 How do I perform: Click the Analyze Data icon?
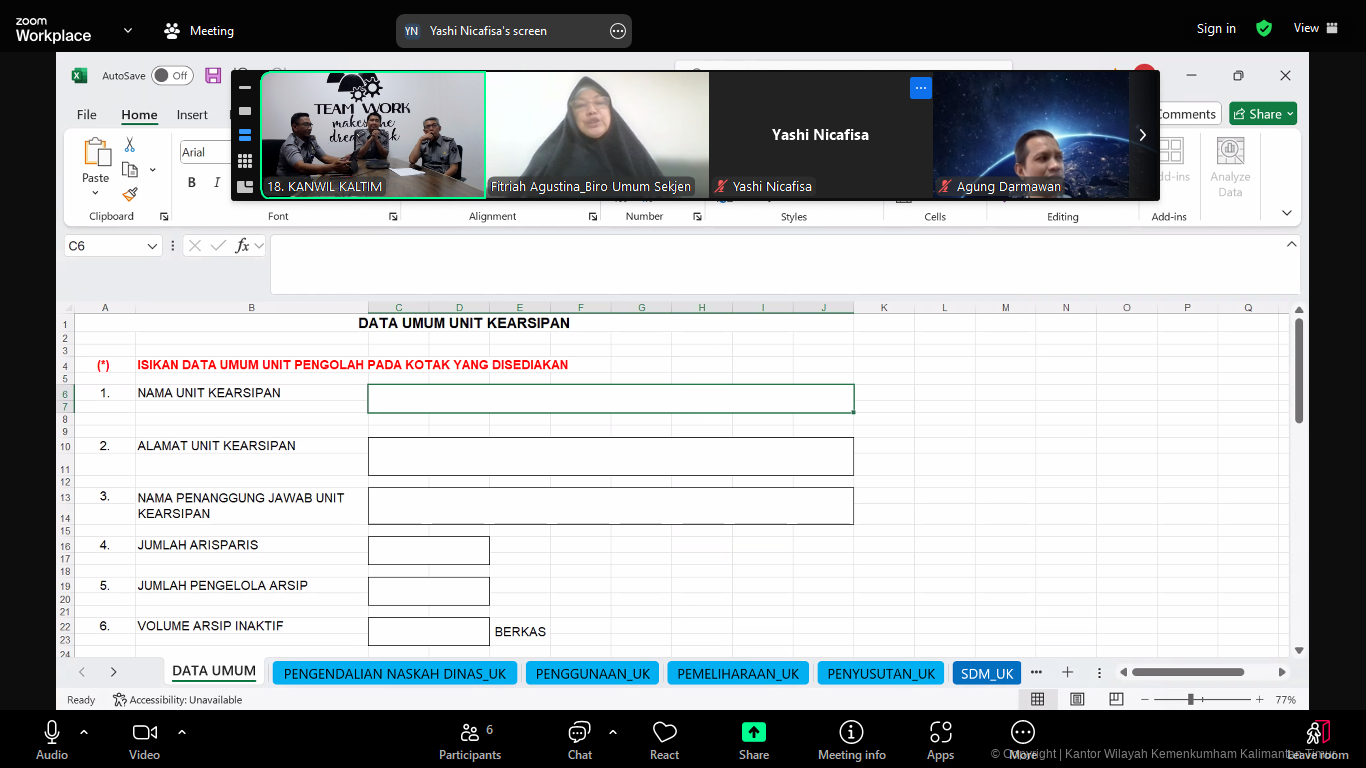click(x=1230, y=151)
